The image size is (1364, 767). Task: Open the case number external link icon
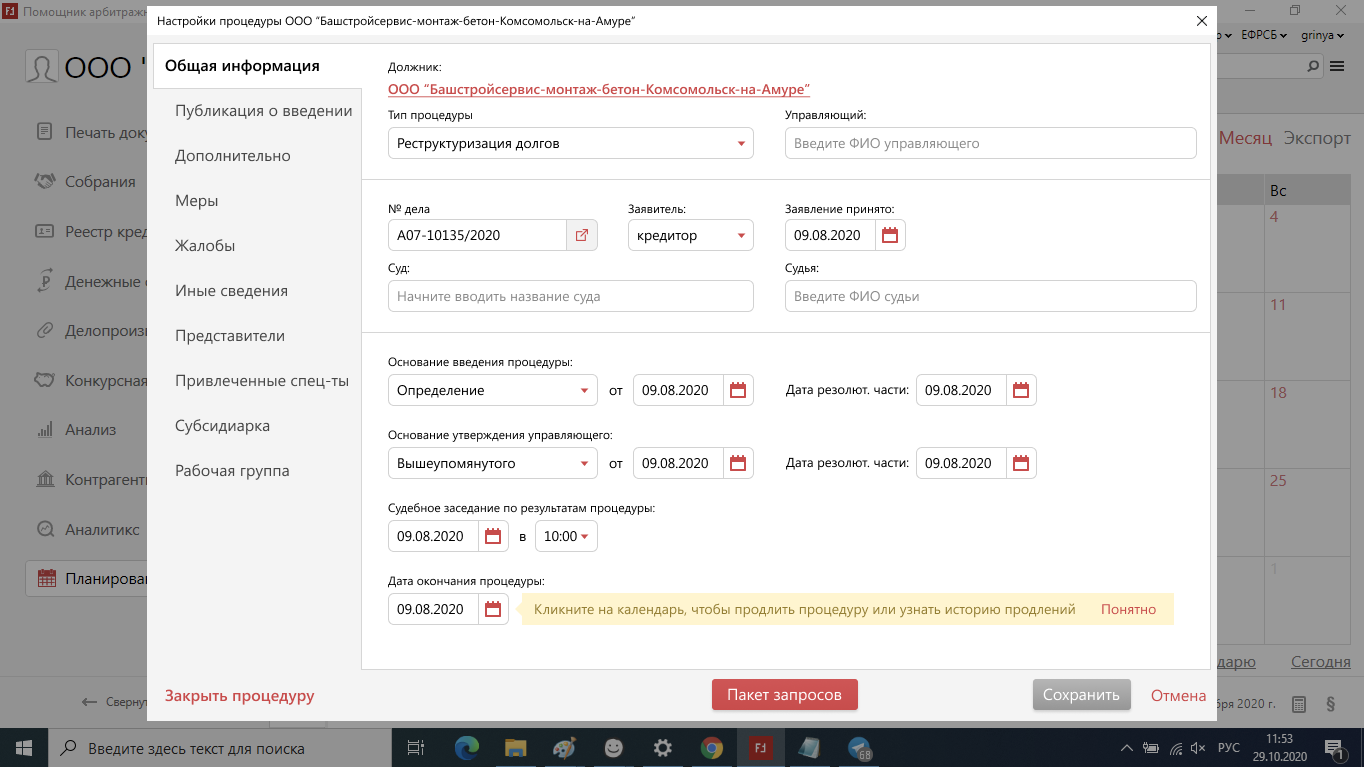pyautogui.click(x=582, y=236)
